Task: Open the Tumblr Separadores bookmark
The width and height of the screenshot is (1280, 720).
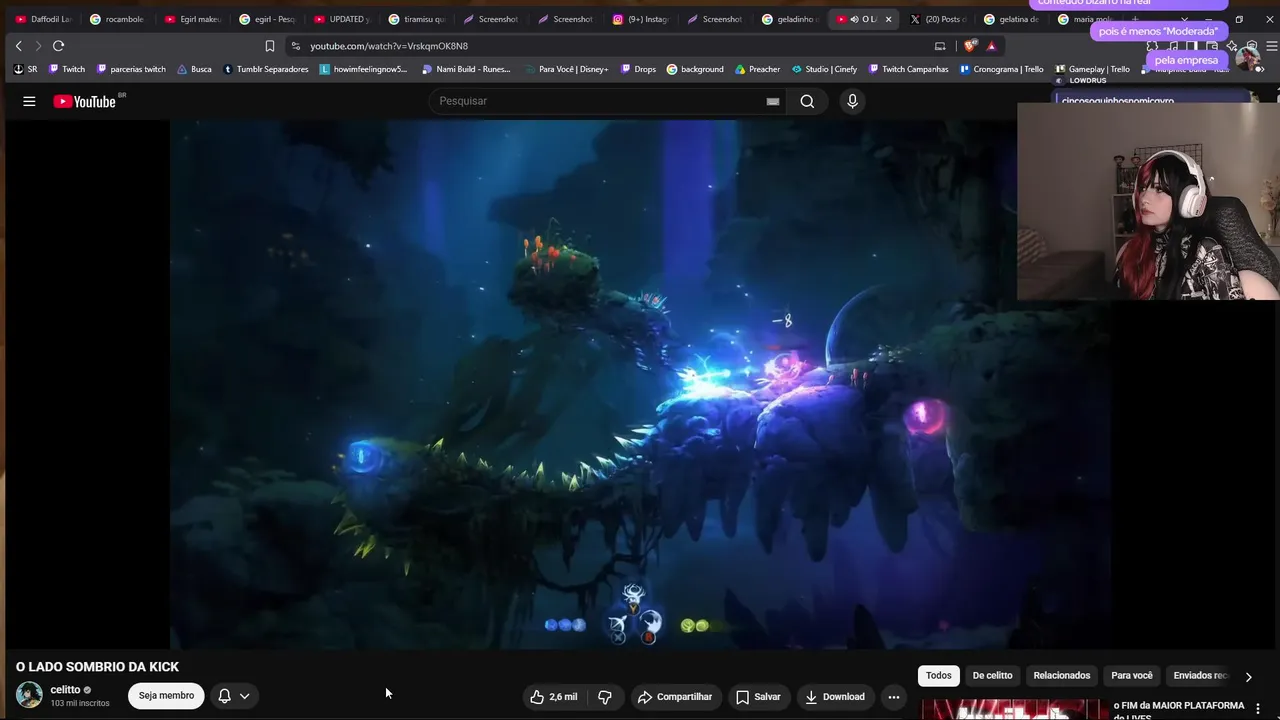Action: [266, 69]
